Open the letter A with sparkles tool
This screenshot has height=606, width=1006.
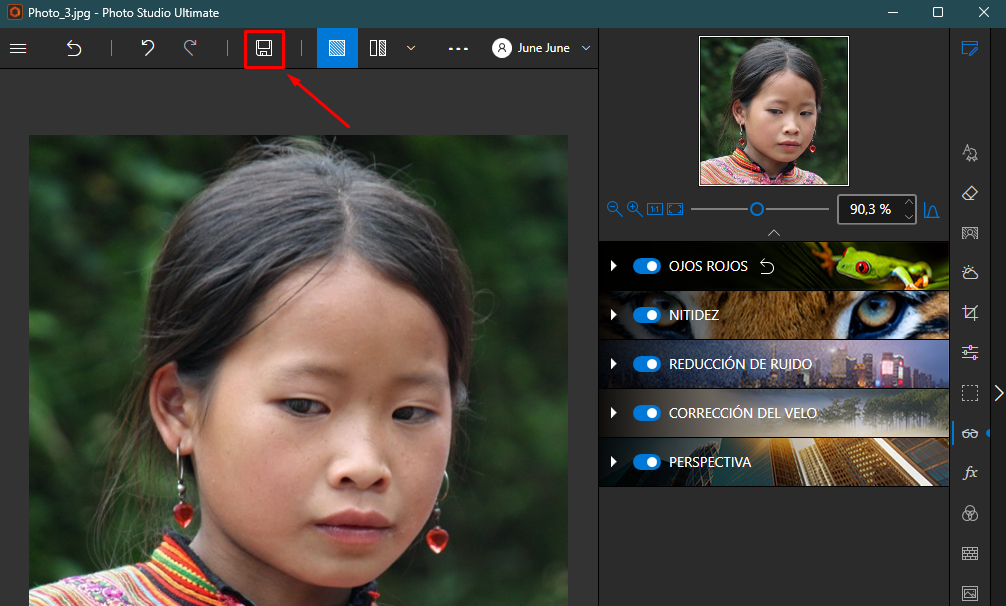tap(970, 153)
